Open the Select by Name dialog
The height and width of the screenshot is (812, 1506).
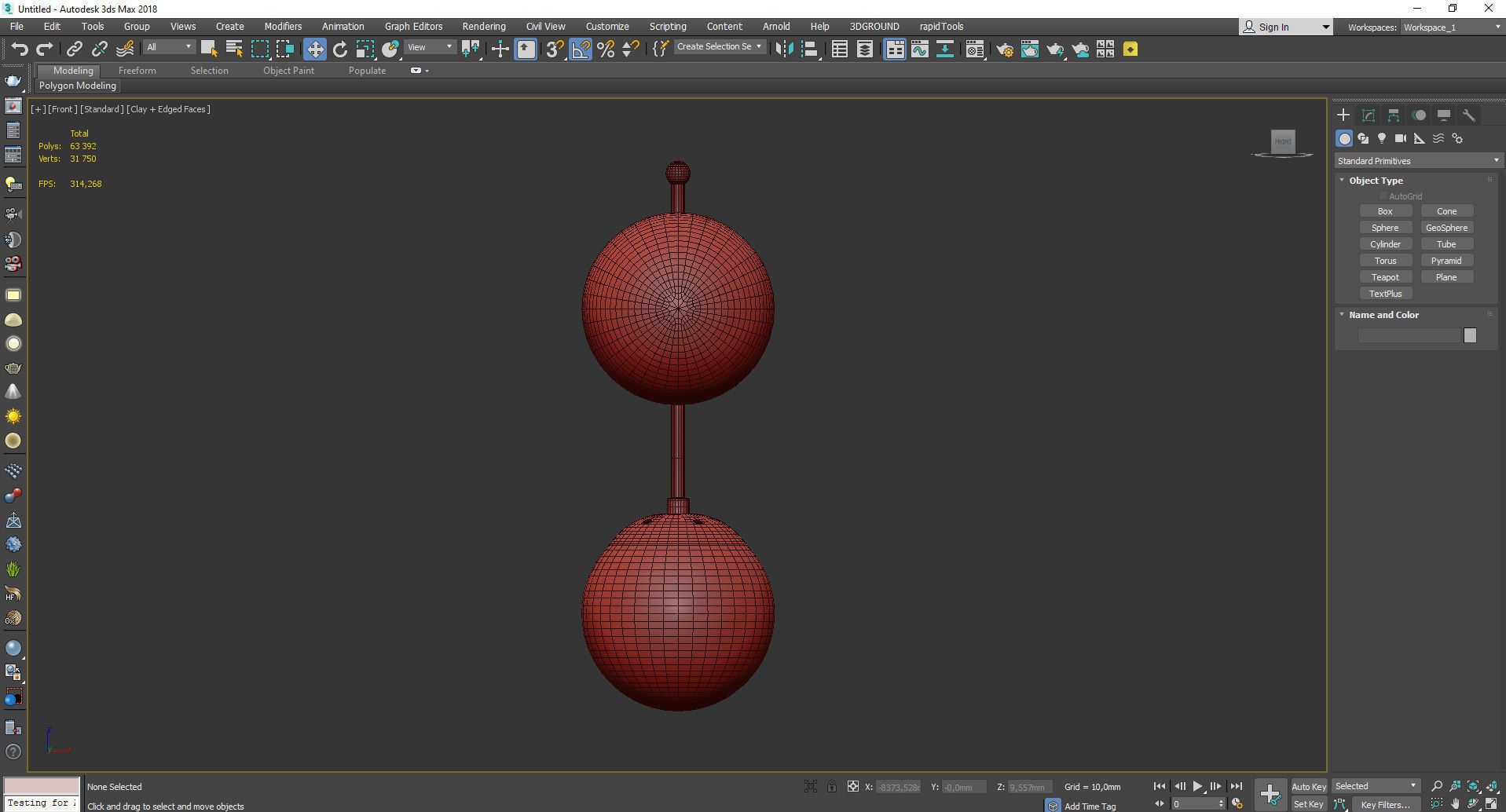234,49
